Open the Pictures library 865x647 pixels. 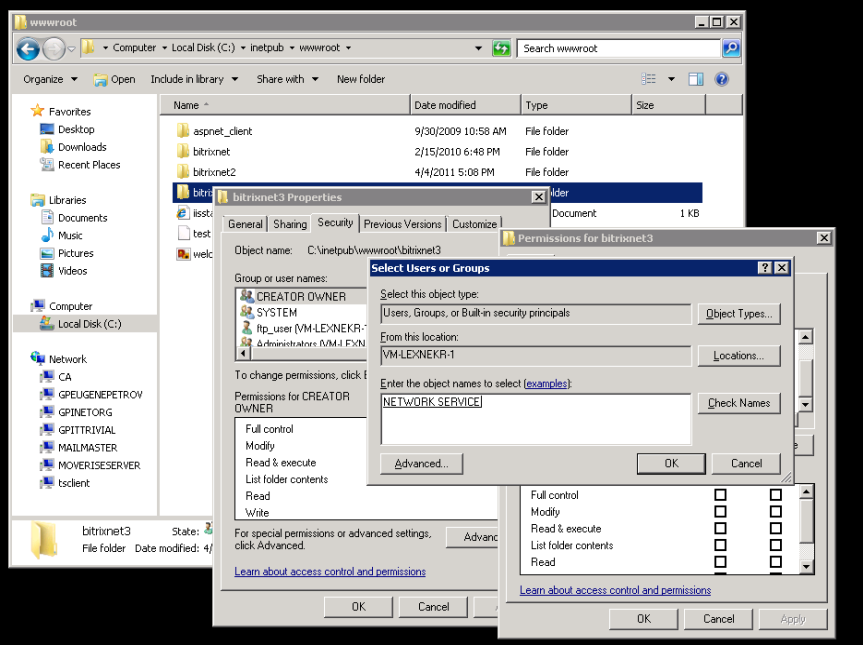pos(76,253)
